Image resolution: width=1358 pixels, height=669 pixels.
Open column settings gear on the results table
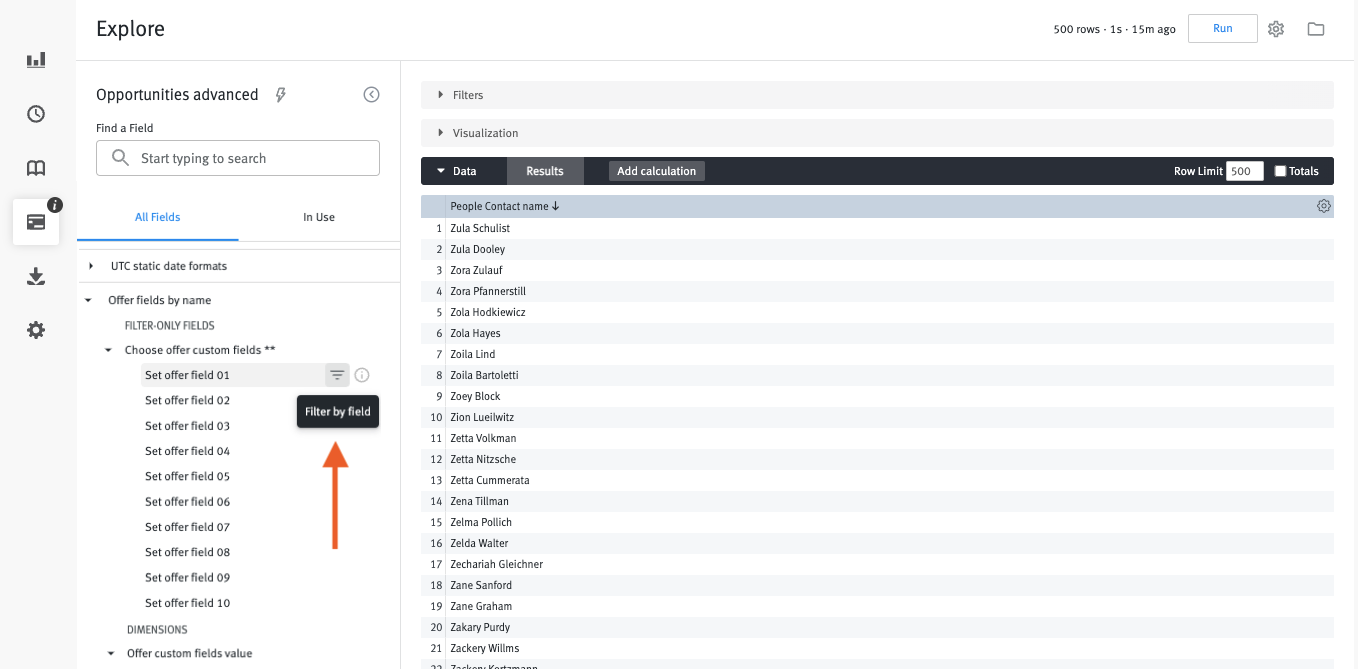click(x=1324, y=205)
